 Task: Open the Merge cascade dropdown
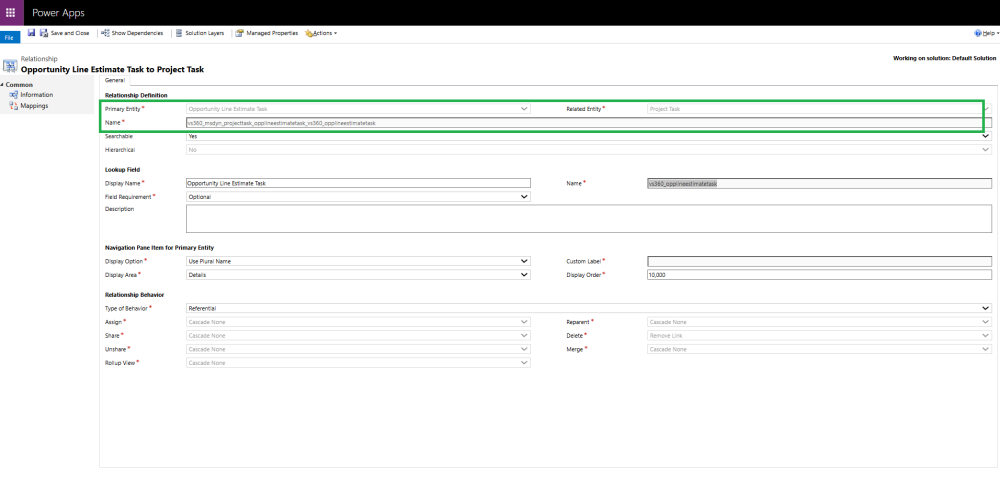(x=819, y=349)
